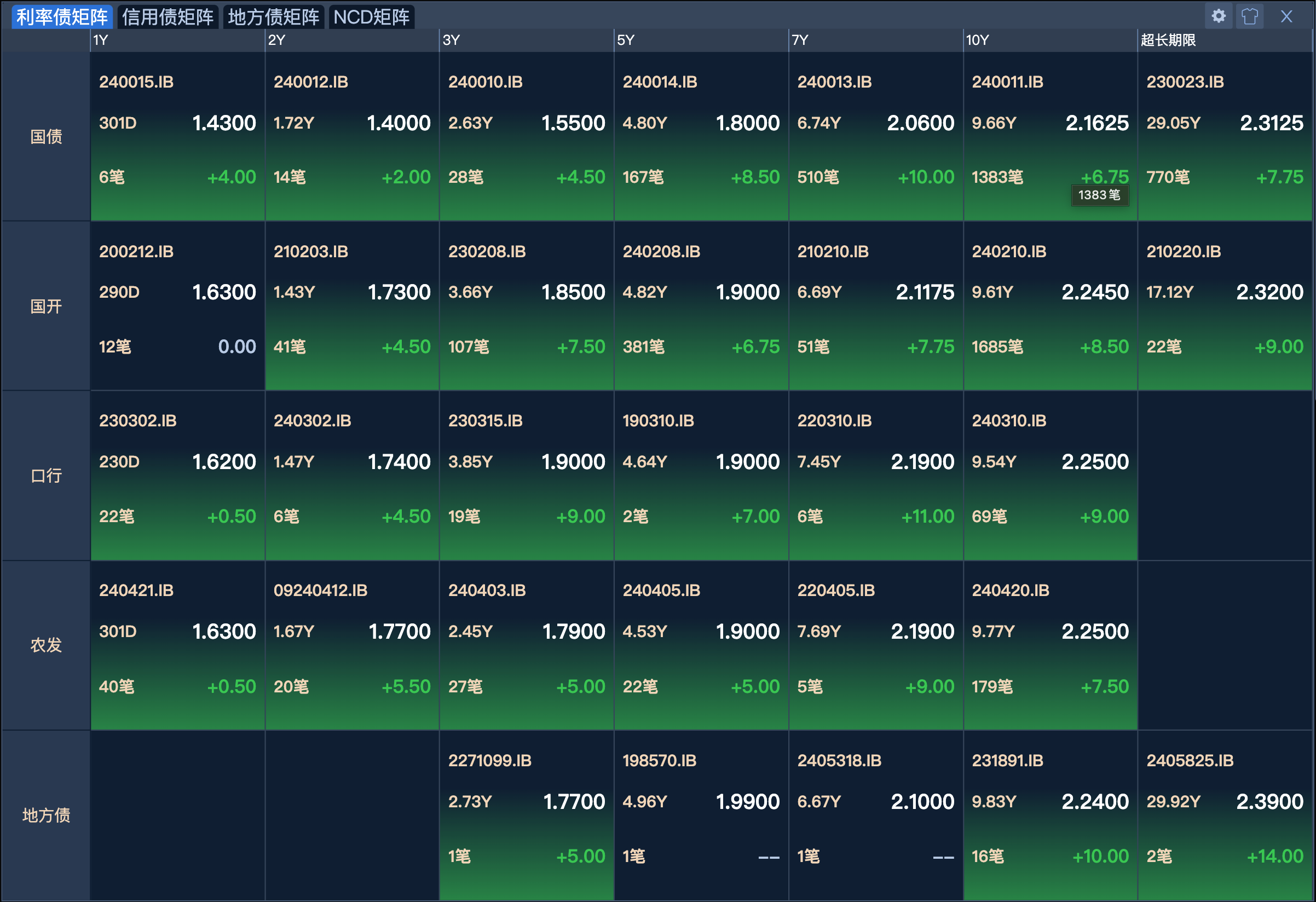Click bond code 09240412.IB
The width and height of the screenshot is (1316, 902).
[x=320, y=591]
